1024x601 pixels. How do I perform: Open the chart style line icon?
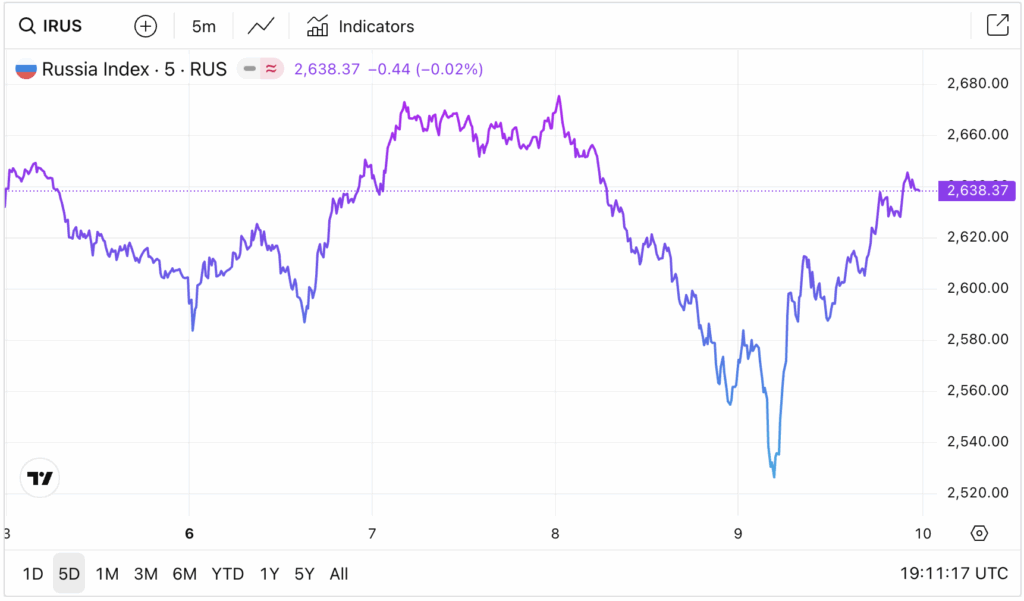click(x=262, y=26)
